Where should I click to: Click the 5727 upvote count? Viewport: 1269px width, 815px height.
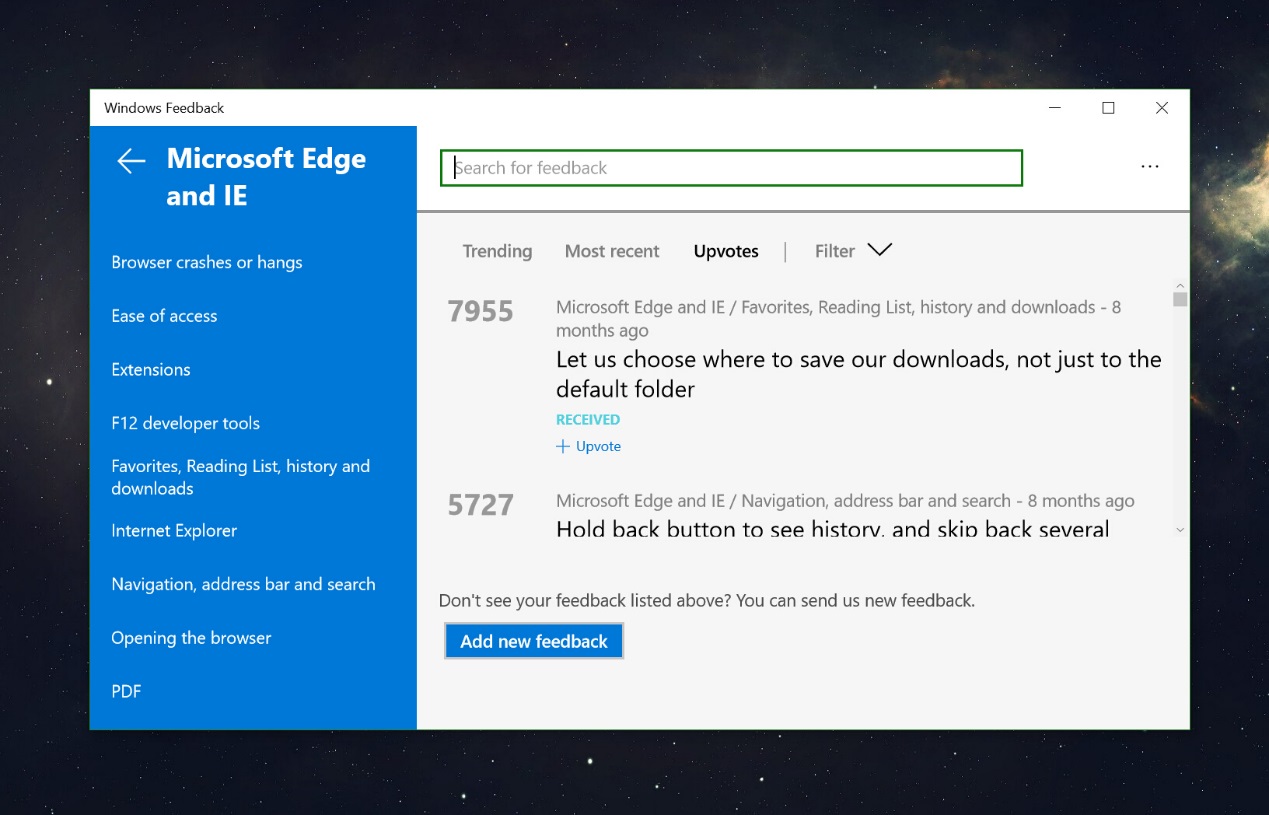coord(480,505)
